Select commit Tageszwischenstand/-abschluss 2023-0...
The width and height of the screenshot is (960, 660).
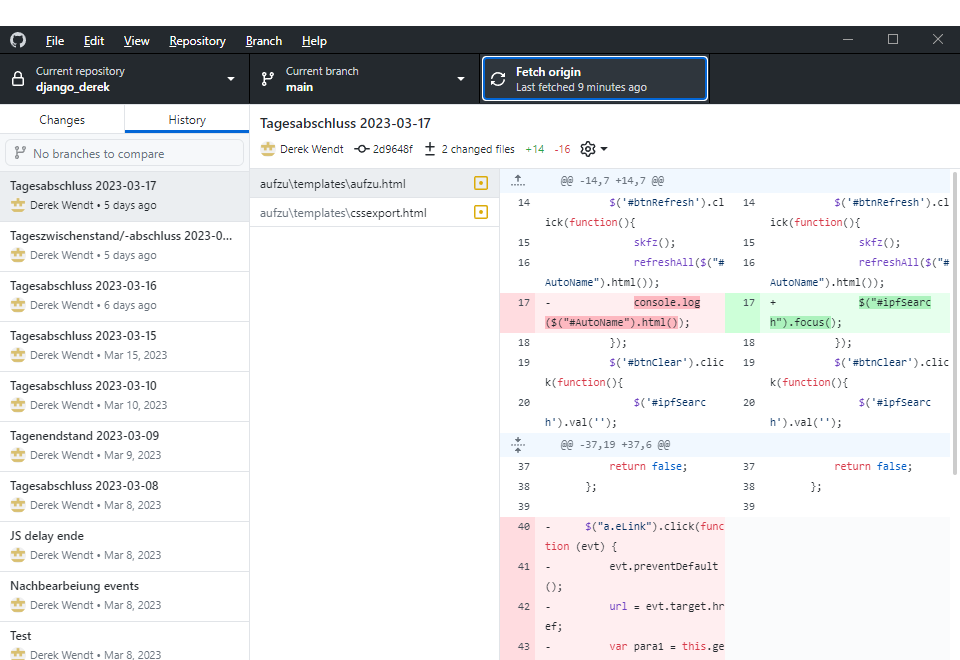(124, 246)
